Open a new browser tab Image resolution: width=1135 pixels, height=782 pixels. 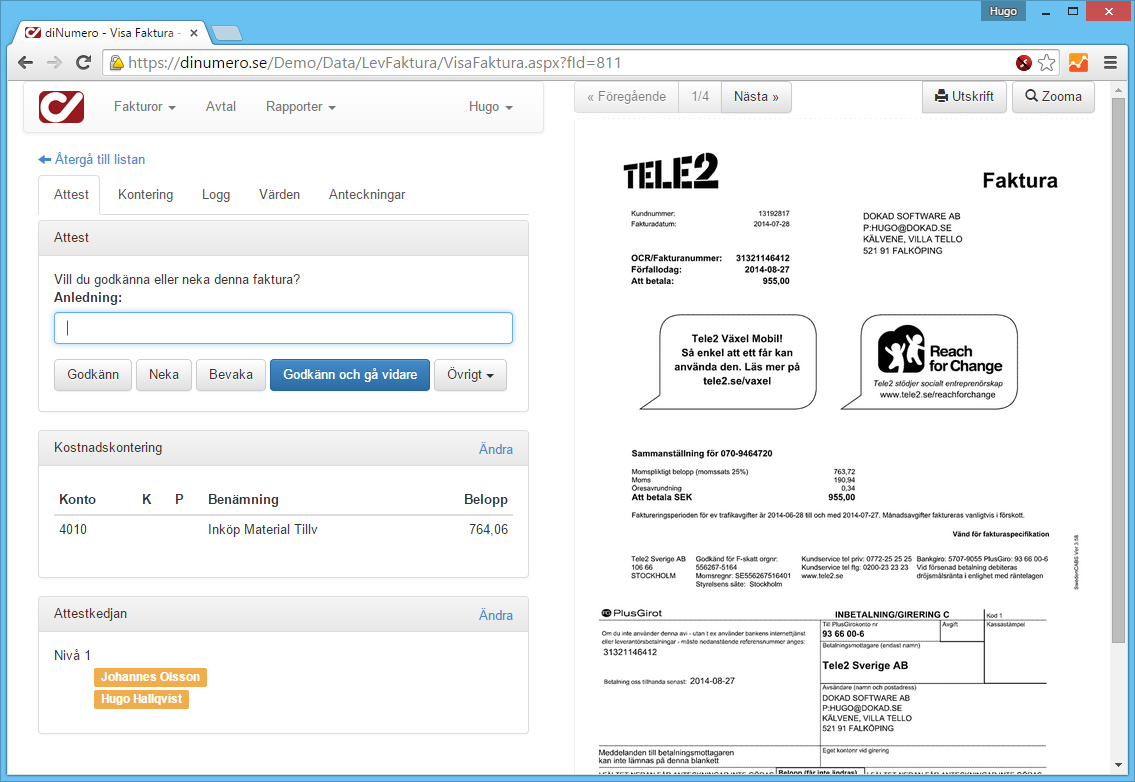pyautogui.click(x=227, y=33)
